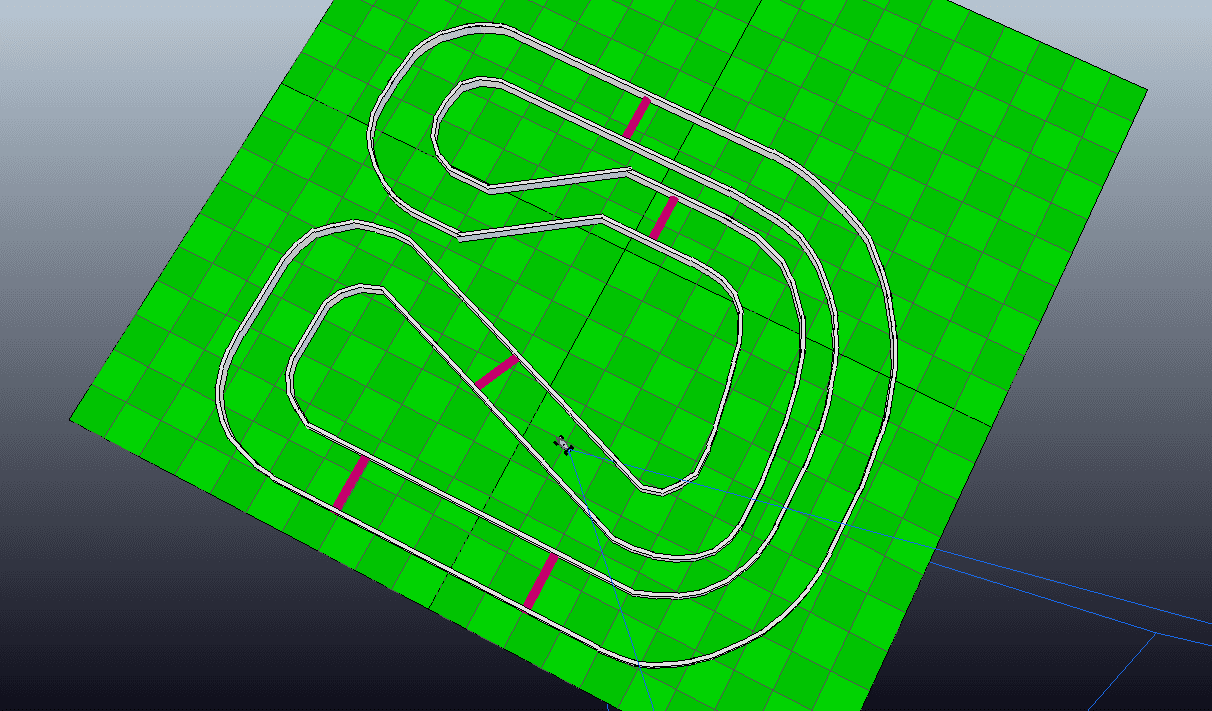Select the small race car robot on the track
This screenshot has height=711, width=1212.
point(565,444)
